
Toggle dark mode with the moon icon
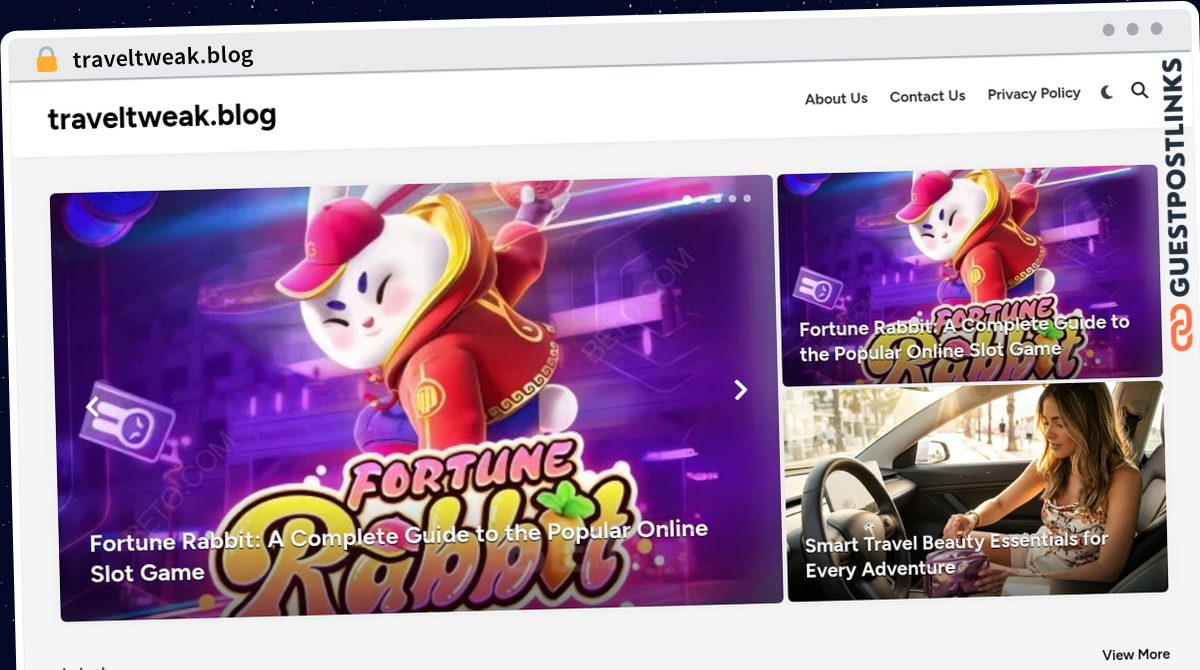point(1107,92)
